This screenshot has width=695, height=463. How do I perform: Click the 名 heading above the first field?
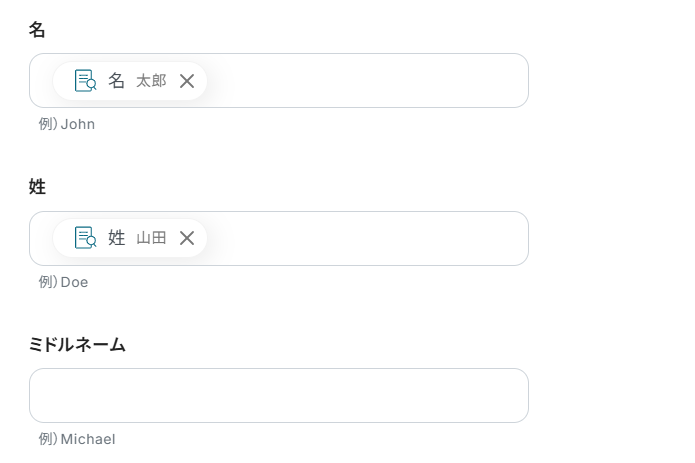[37, 30]
